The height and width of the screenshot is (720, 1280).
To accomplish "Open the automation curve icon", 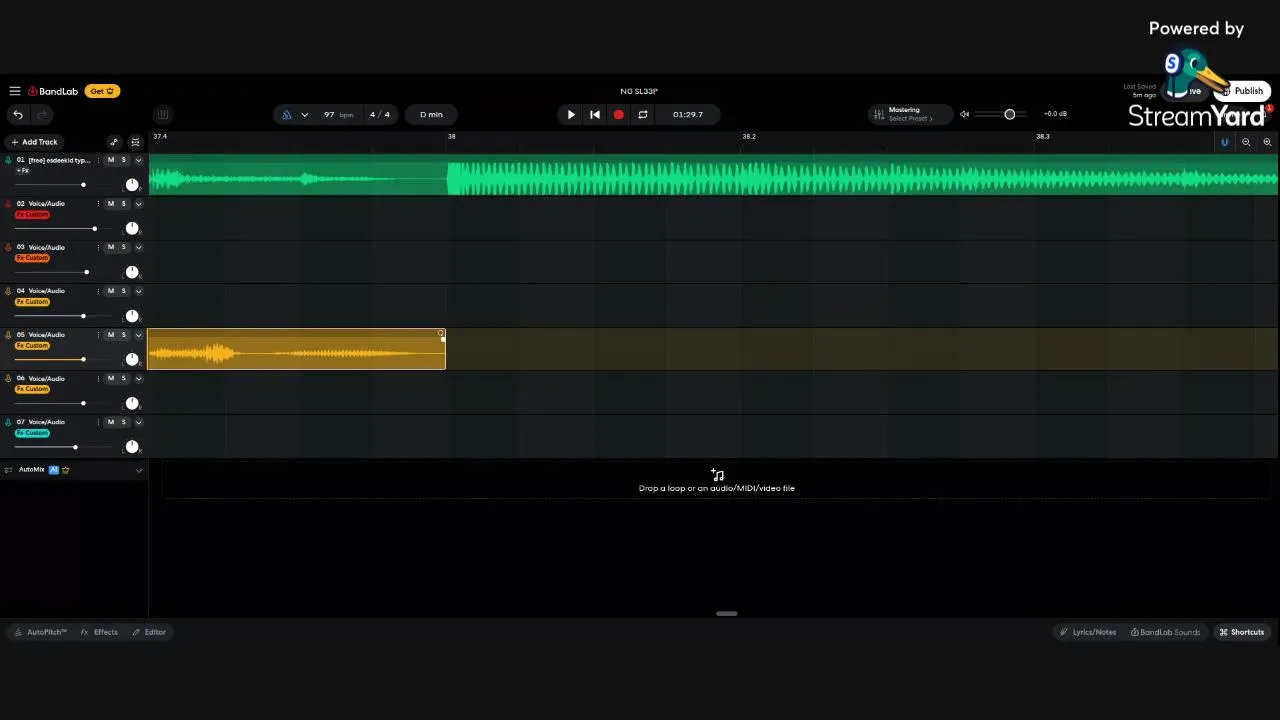I will (x=114, y=142).
